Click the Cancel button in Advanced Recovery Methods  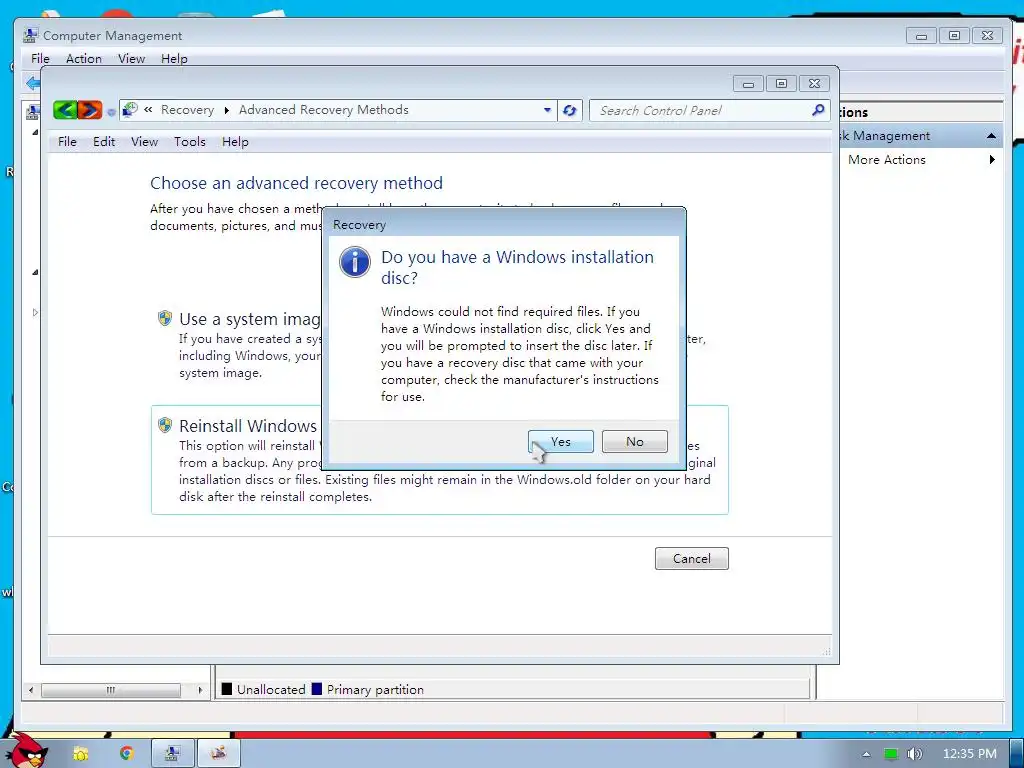point(692,558)
